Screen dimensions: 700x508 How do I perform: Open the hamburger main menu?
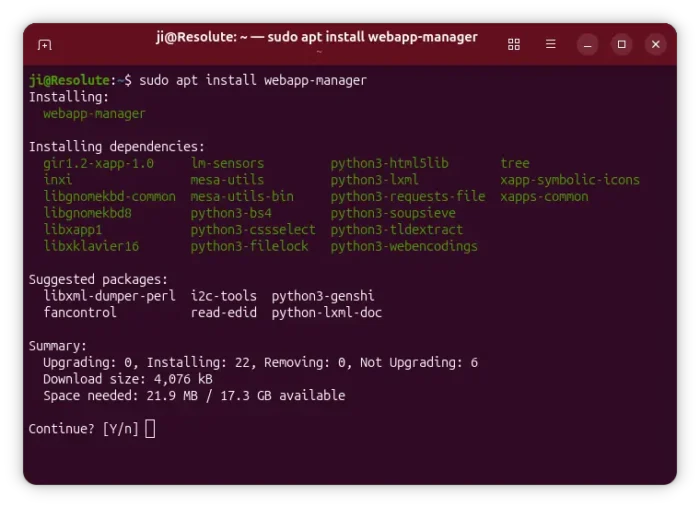click(x=550, y=44)
